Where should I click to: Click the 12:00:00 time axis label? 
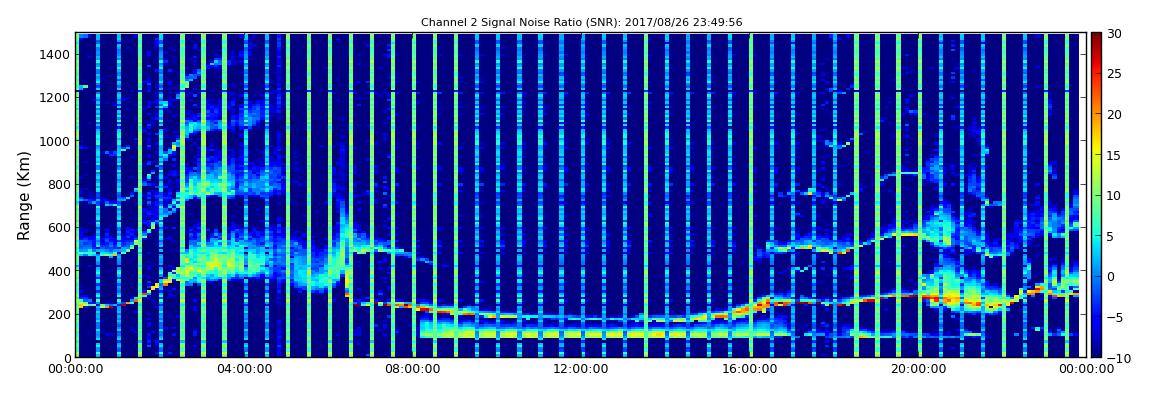581,370
